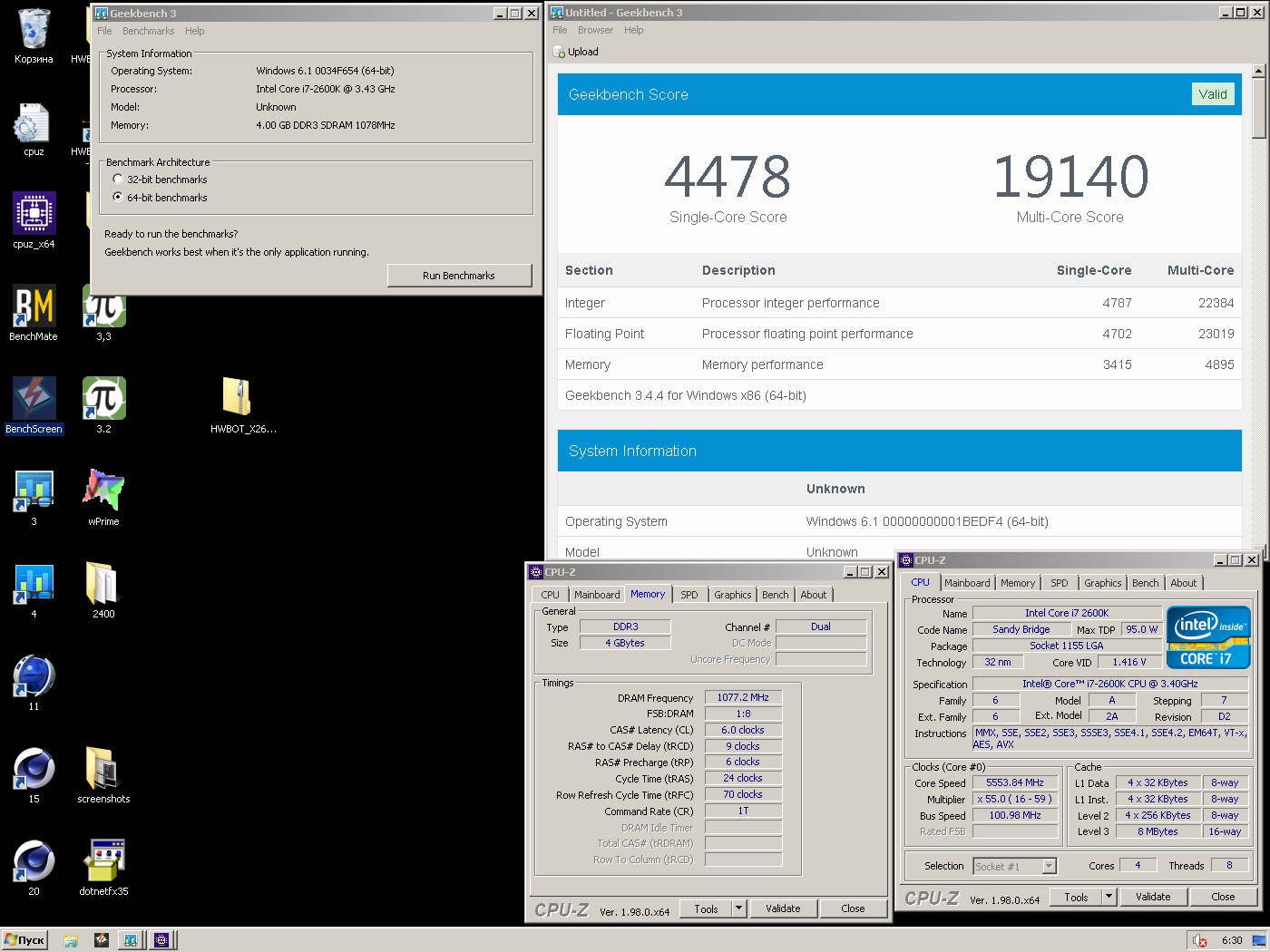Expand Tools dropdown arrow in Memory CPU-Z window
1270x952 pixels.
[x=738, y=908]
